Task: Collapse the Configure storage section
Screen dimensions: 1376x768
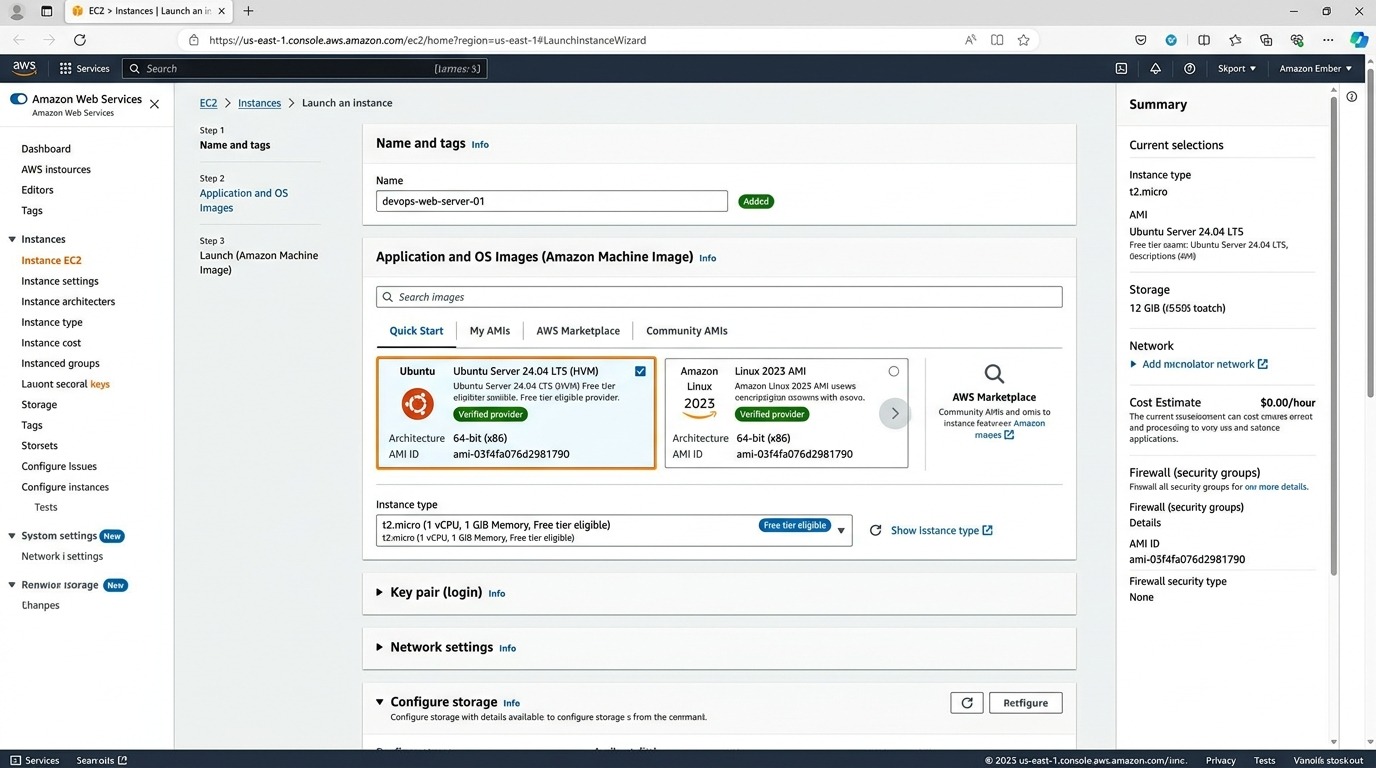Action: coord(379,702)
